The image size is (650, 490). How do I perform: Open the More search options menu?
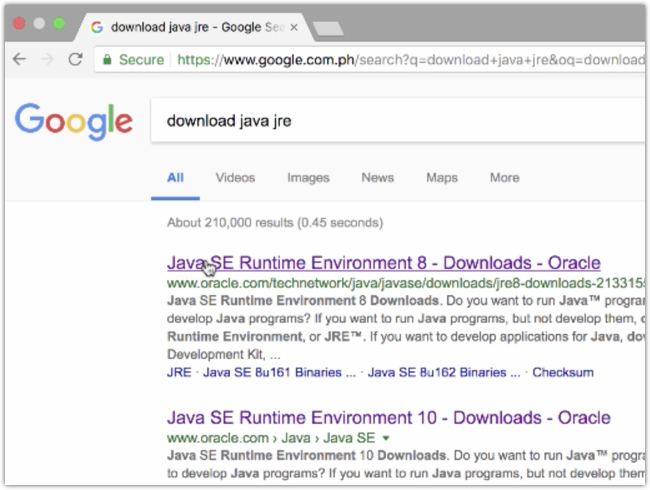504,178
